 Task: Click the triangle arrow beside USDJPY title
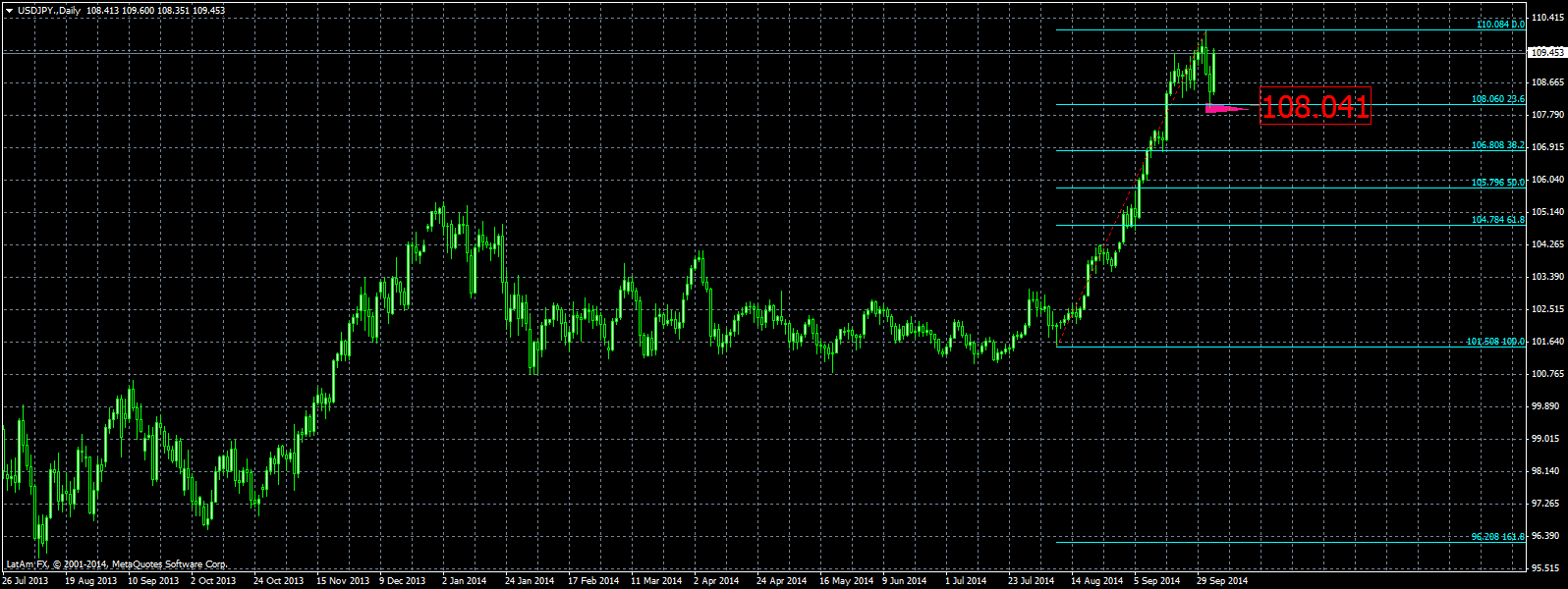(x=9, y=11)
